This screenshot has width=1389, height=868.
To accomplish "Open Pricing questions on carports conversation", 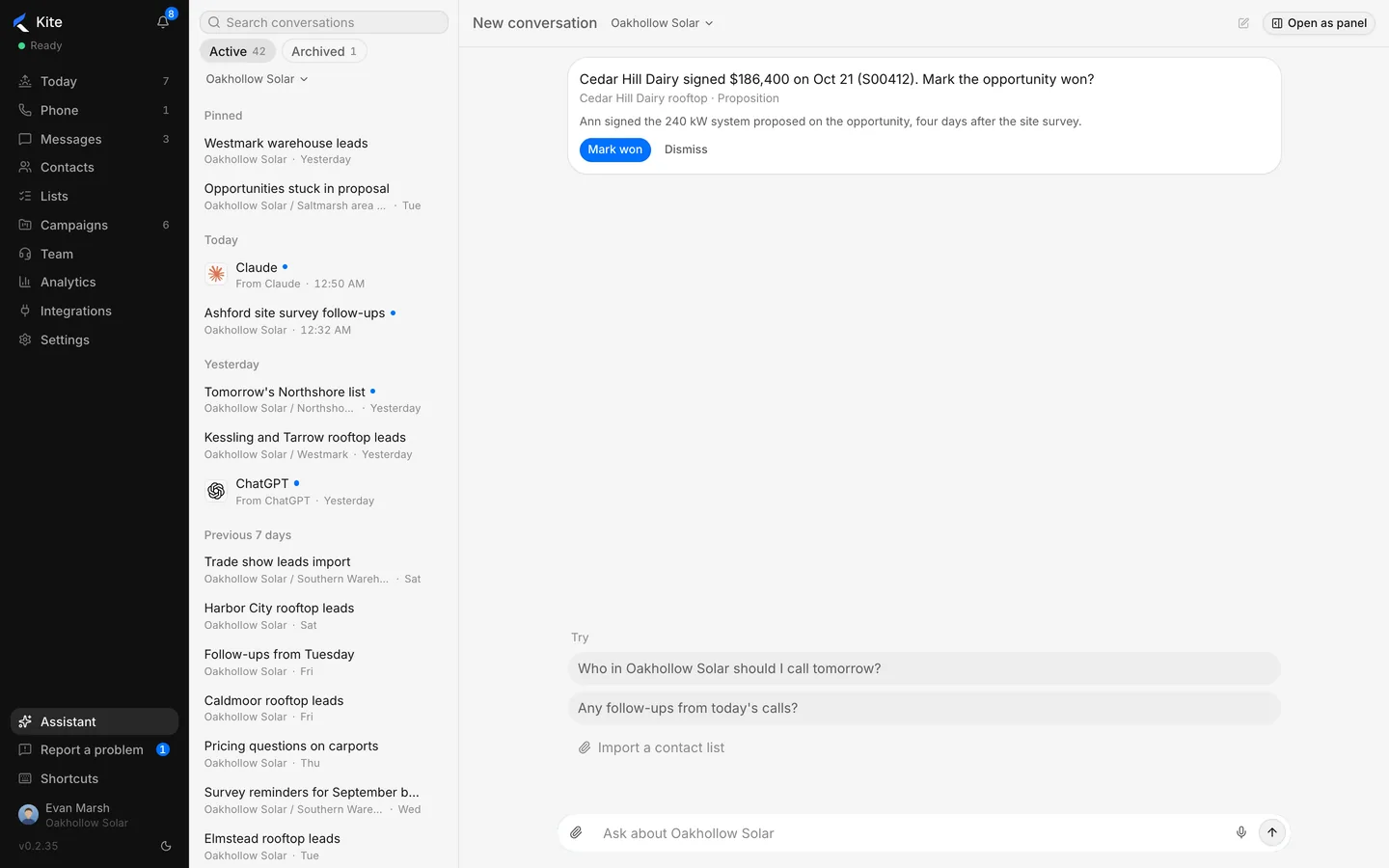I will tap(323, 754).
